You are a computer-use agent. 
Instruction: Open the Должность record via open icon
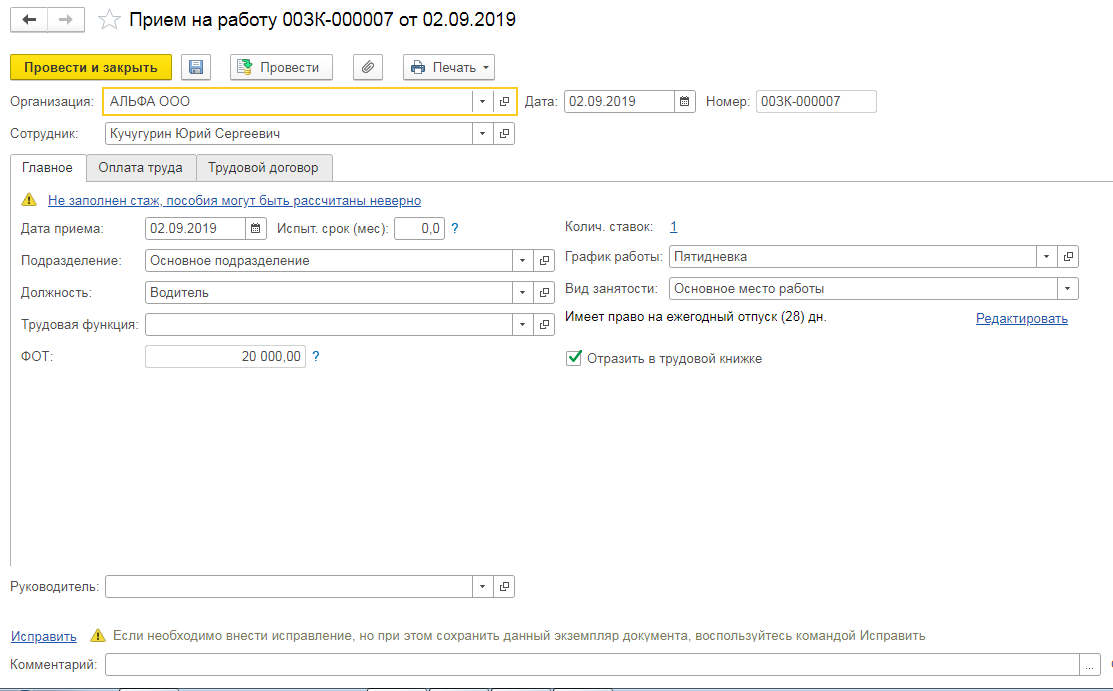544,293
